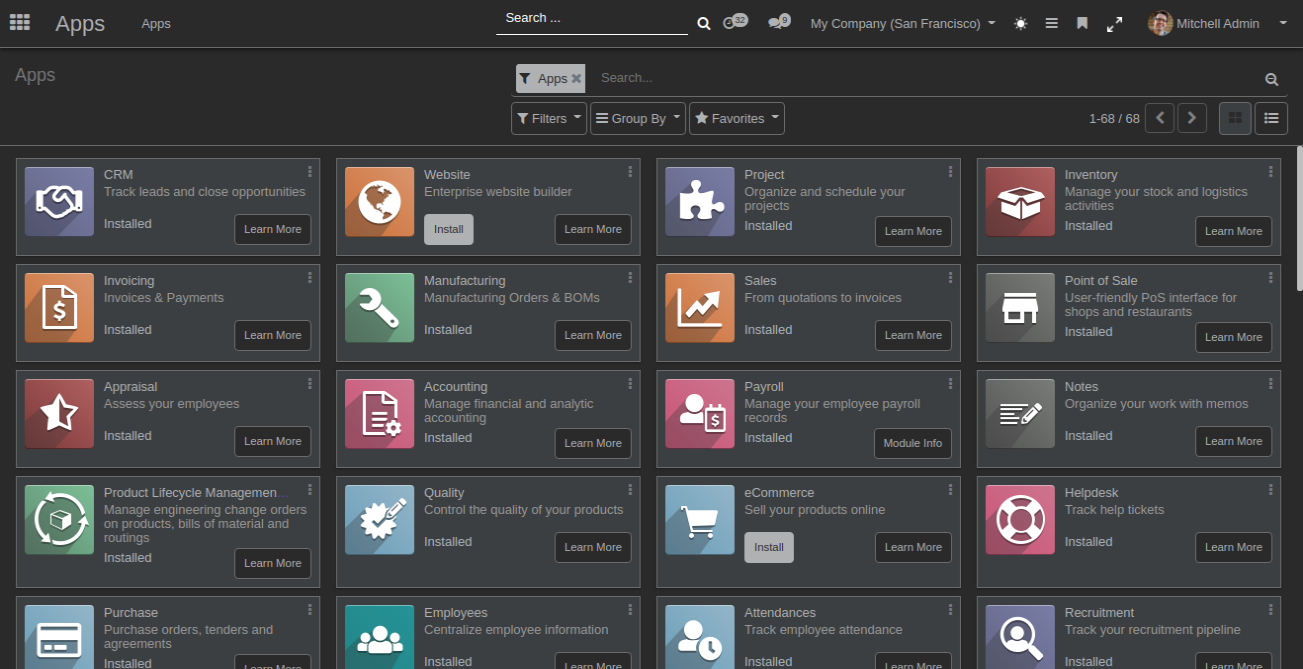
Task: Click Module Info on Payroll card
Action: tap(913, 443)
